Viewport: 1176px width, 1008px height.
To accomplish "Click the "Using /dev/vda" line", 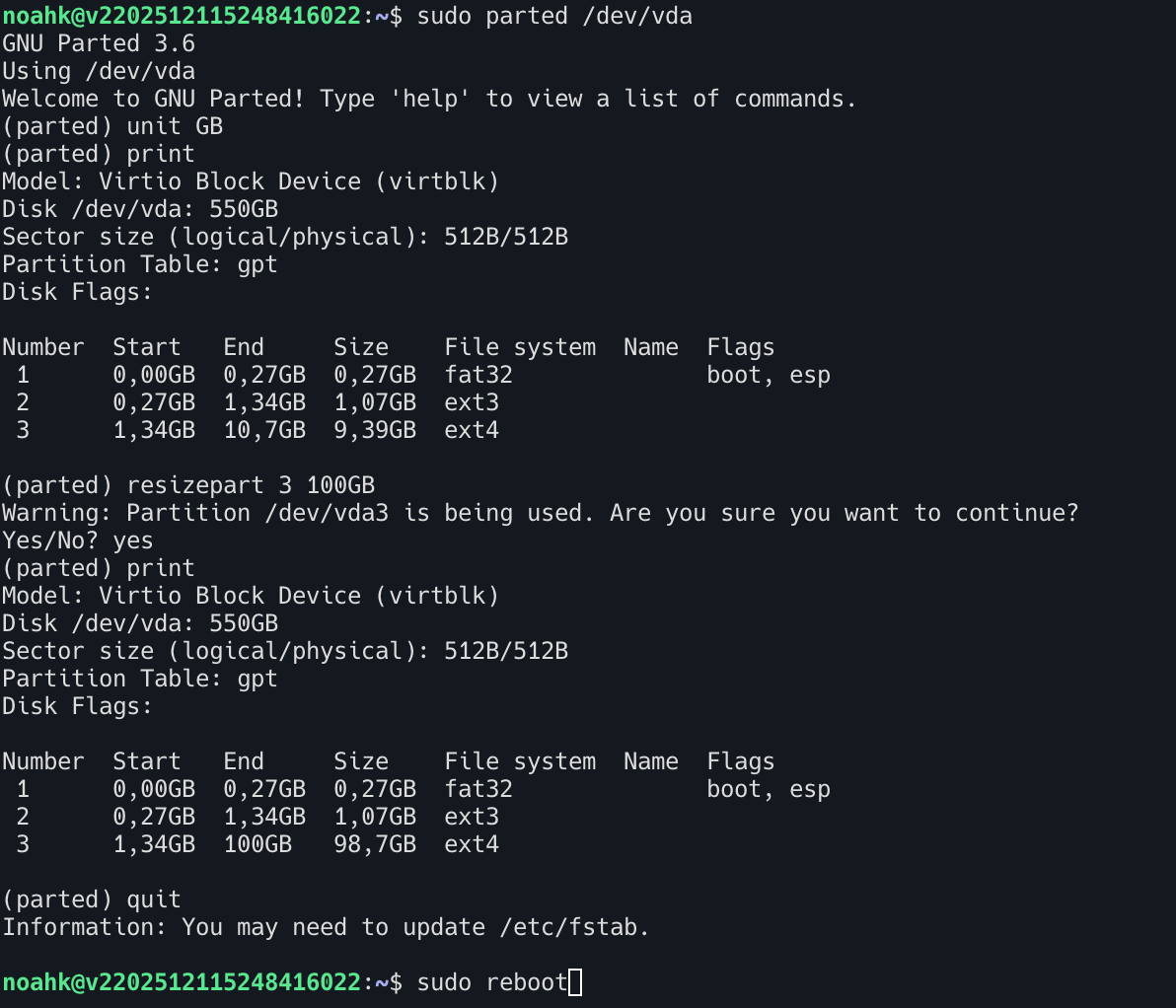I will tap(99, 71).
